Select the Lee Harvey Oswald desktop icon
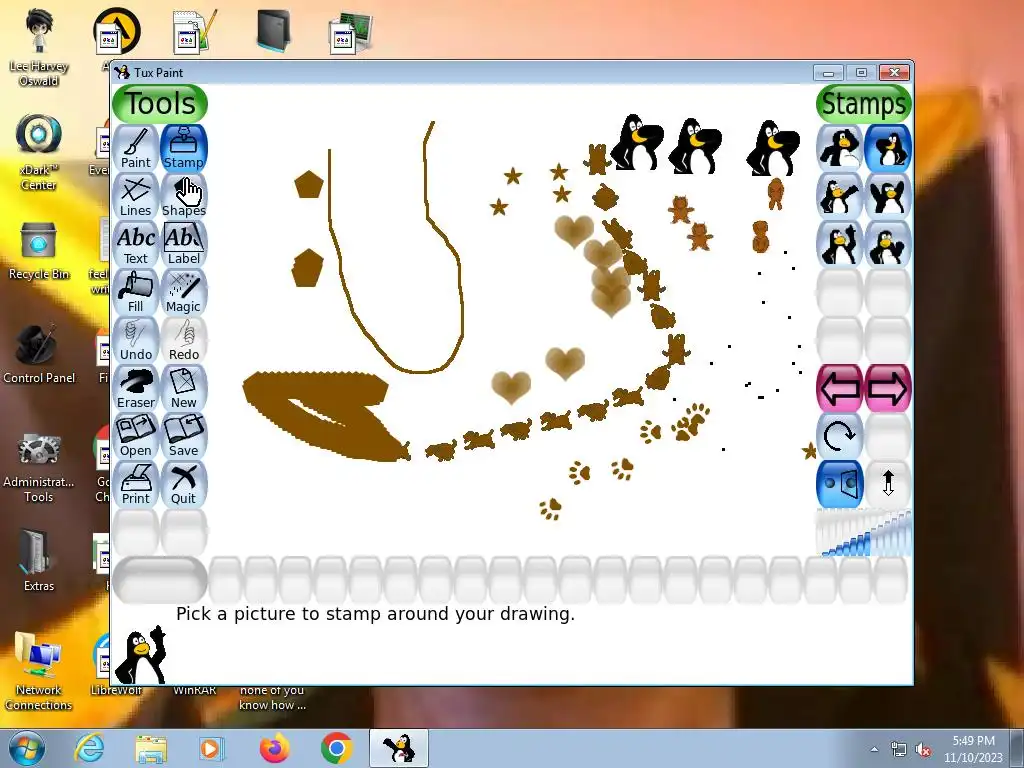The height and width of the screenshot is (768, 1024). pos(39,47)
